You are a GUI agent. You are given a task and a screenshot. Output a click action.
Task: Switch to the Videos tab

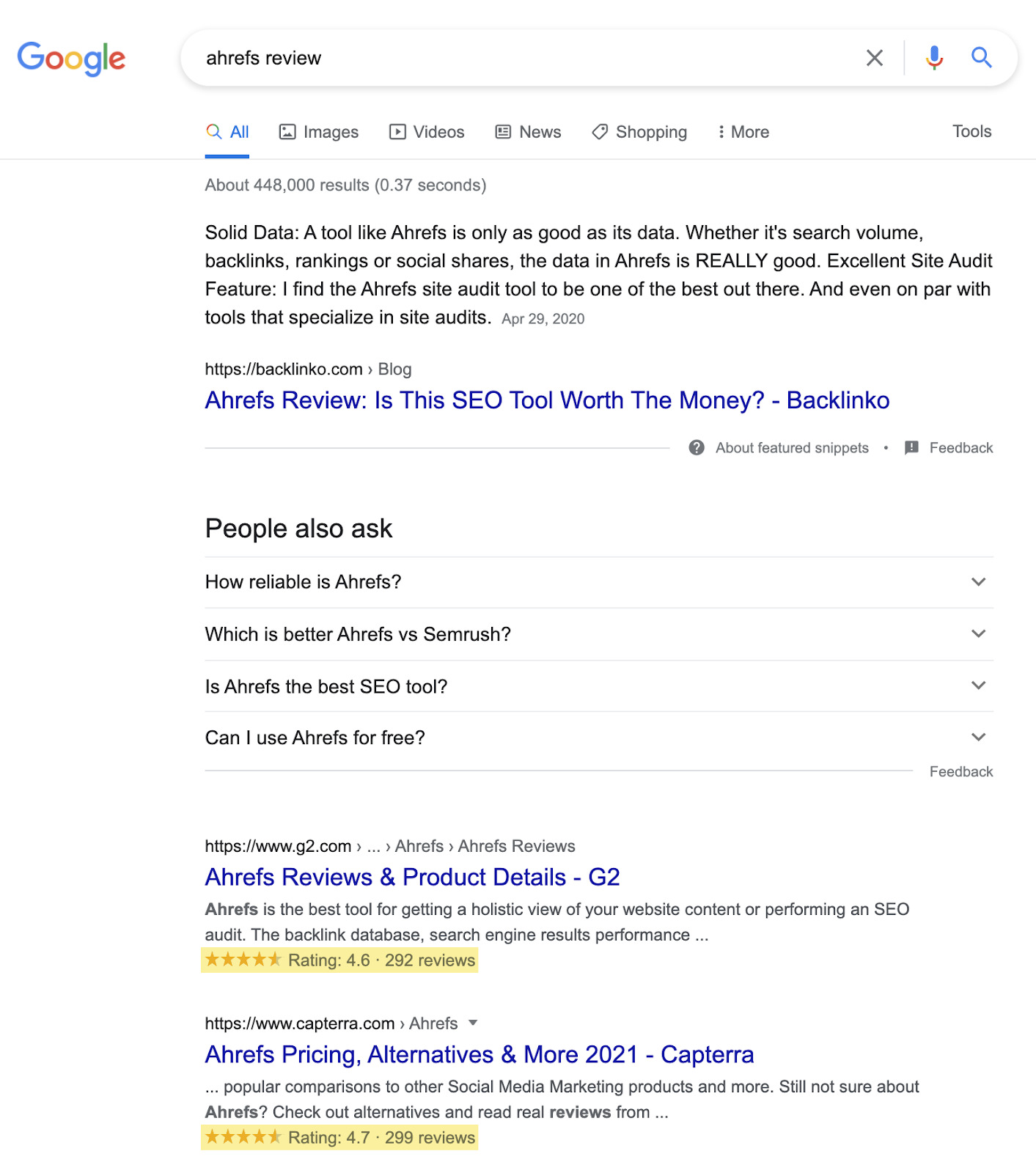pos(427,132)
